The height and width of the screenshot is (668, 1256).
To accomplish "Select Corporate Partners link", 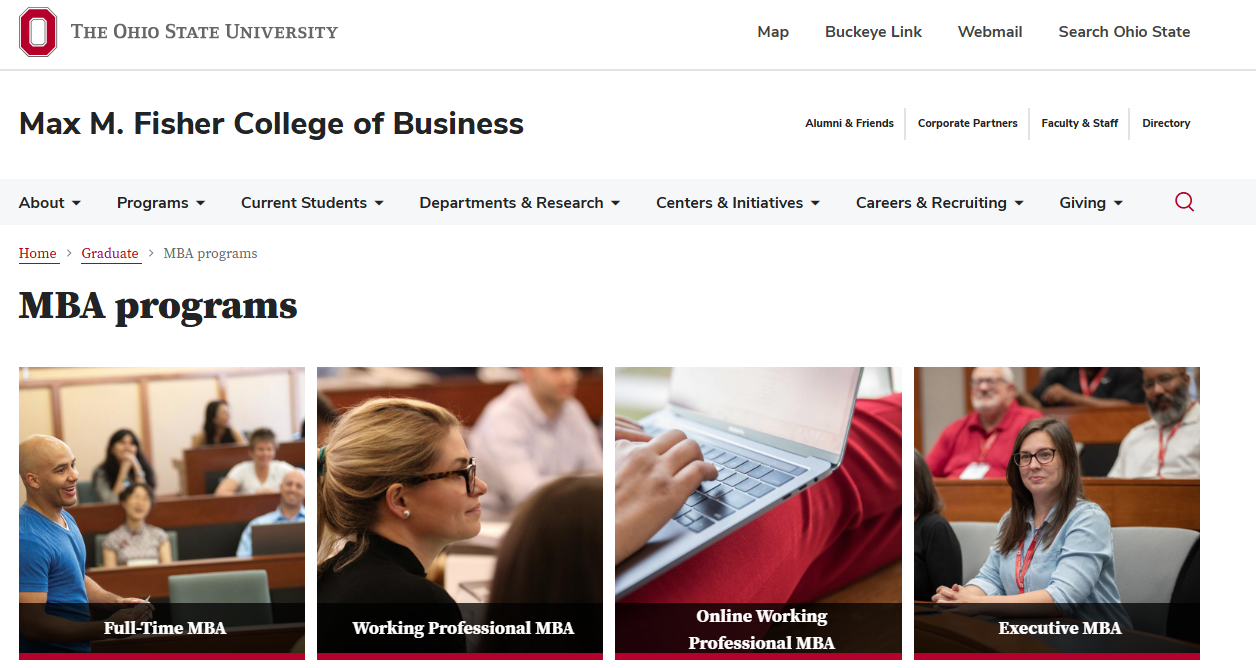I will pos(967,124).
